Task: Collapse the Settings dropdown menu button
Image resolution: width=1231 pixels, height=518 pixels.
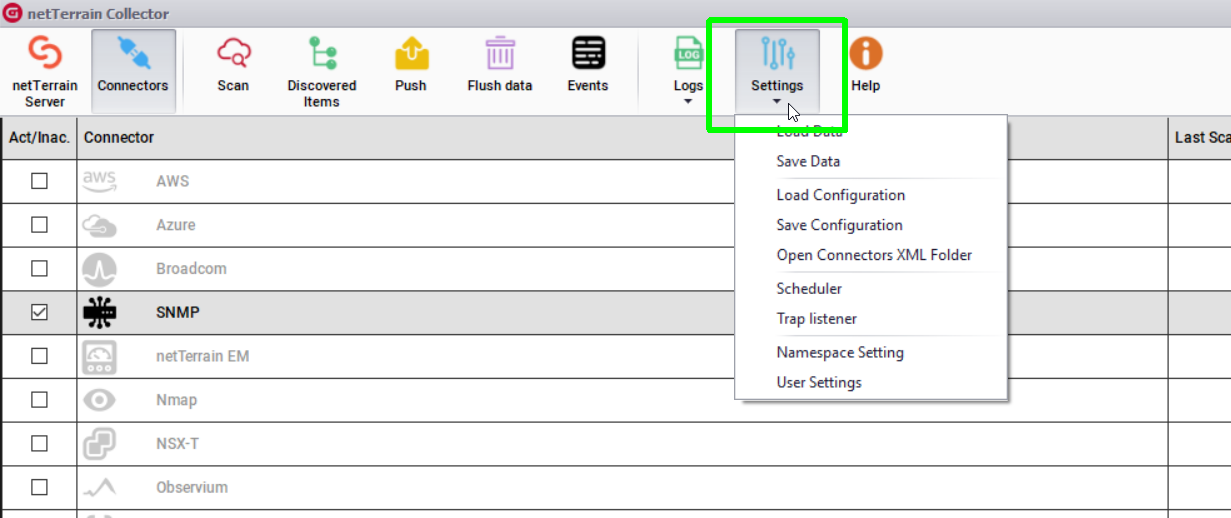Action: [x=777, y=68]
